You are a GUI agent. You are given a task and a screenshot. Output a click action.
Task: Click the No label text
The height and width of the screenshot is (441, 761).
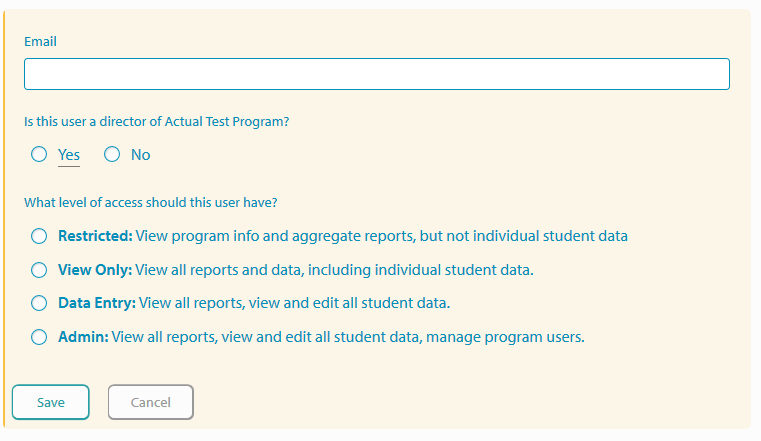click(x=141, y=155)
